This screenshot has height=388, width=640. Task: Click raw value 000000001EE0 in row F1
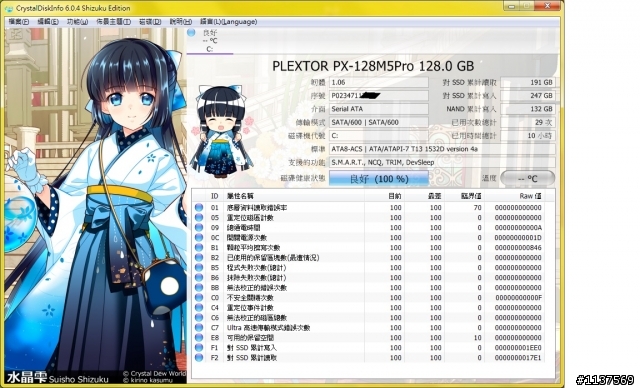click(518, 348)
